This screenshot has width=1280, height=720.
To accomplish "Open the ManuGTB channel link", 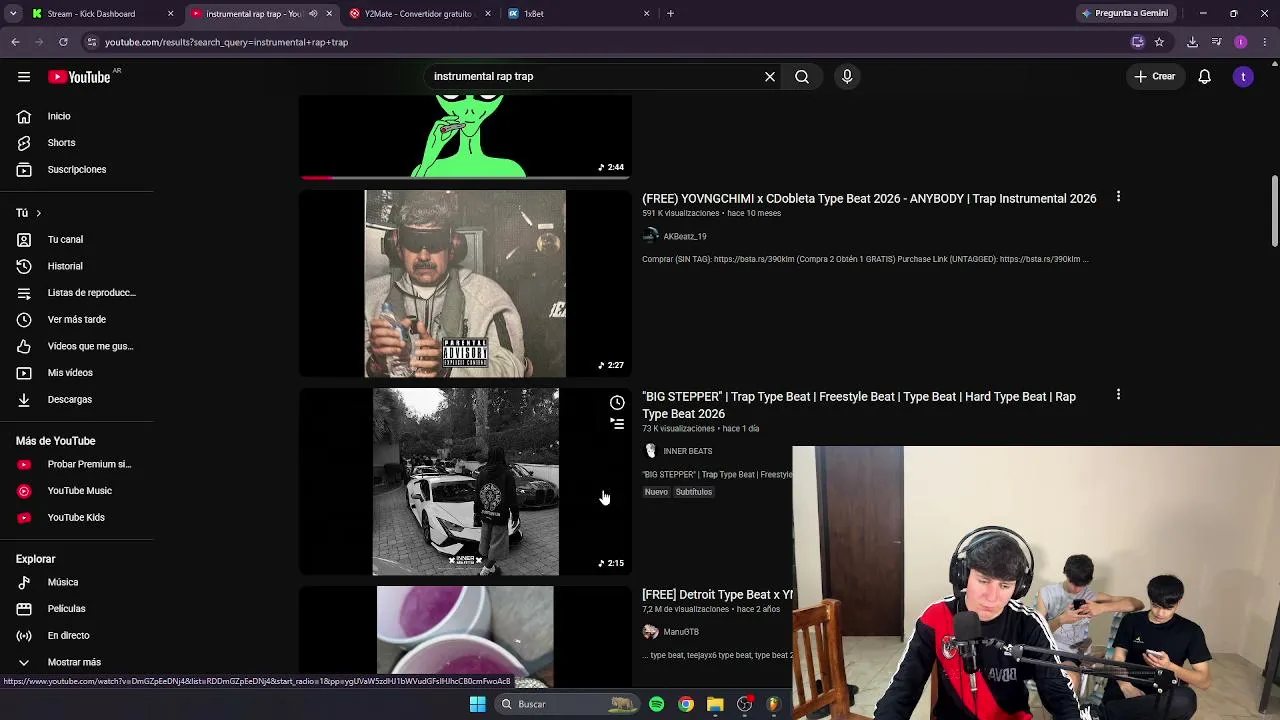I will [680, 632].
